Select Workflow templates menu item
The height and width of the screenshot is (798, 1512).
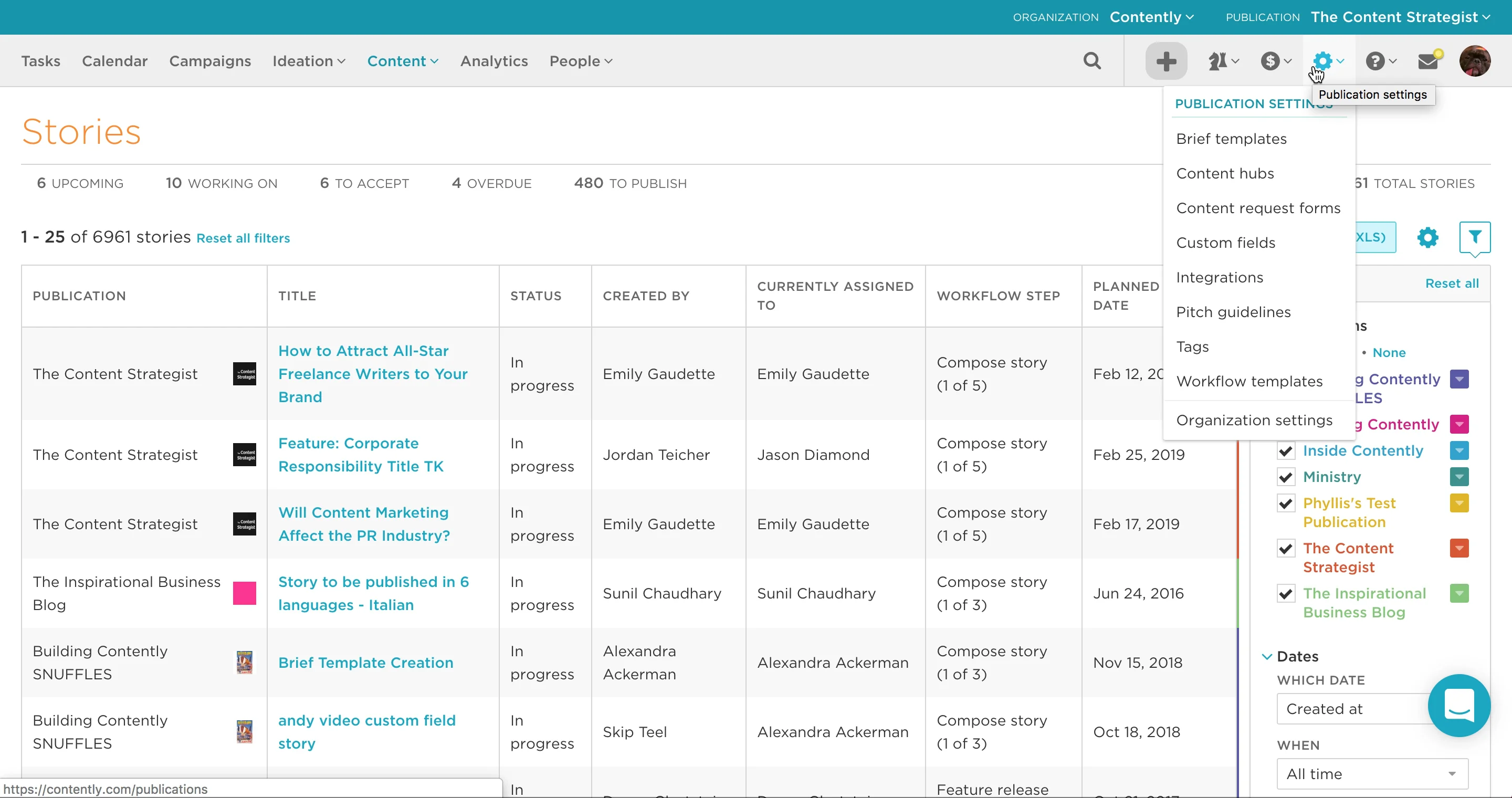click(1249, 381)
